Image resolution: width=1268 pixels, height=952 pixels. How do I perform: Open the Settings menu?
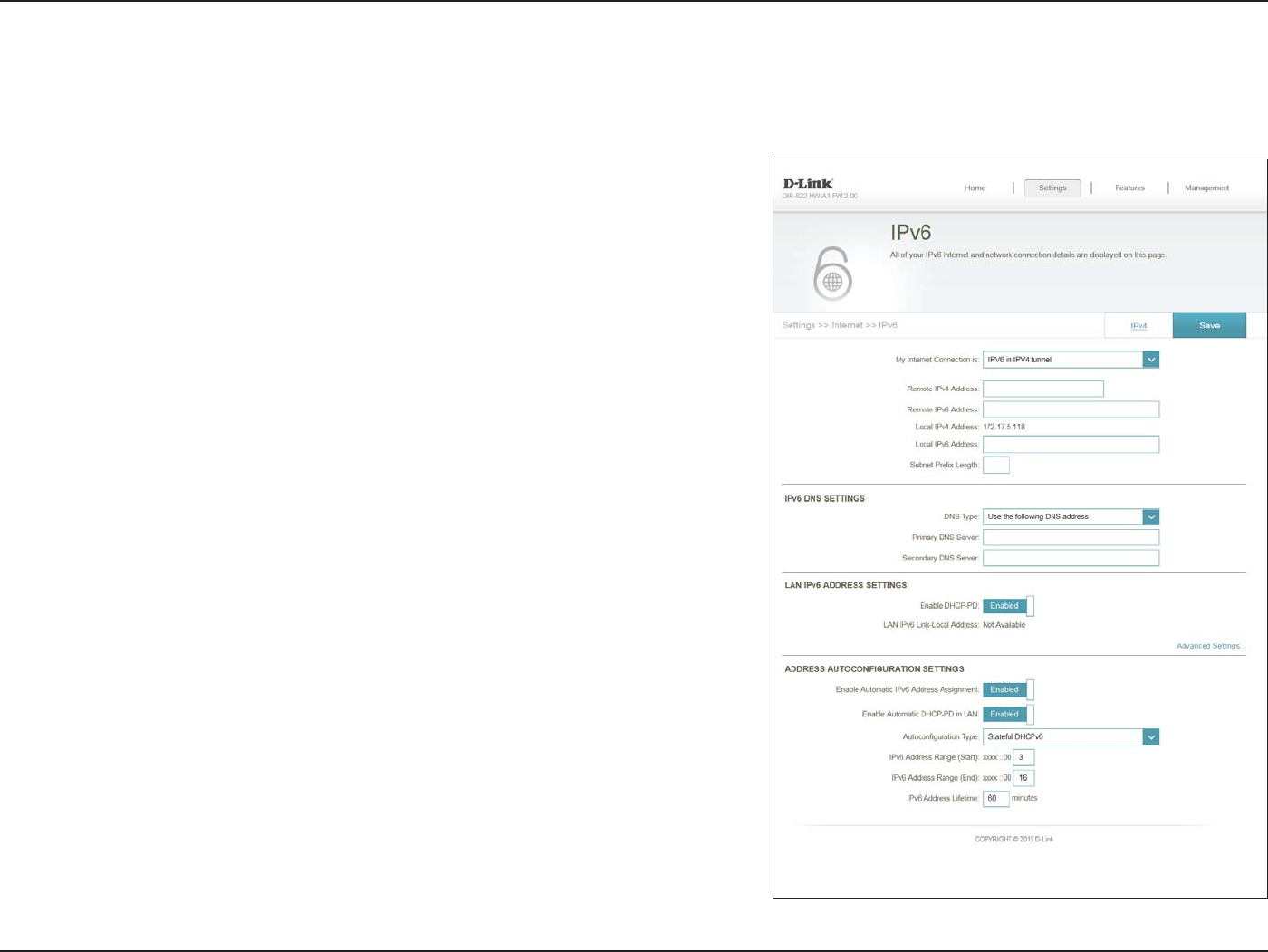[x=1052, y=188]
